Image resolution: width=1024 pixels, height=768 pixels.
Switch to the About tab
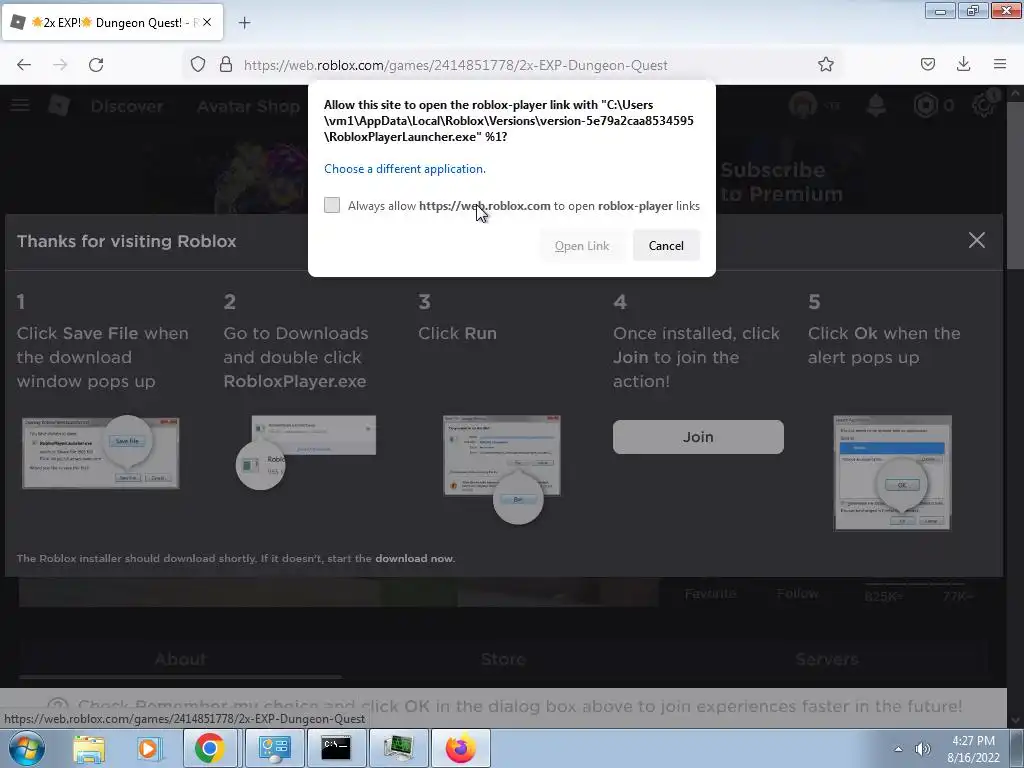pos(180,660)
